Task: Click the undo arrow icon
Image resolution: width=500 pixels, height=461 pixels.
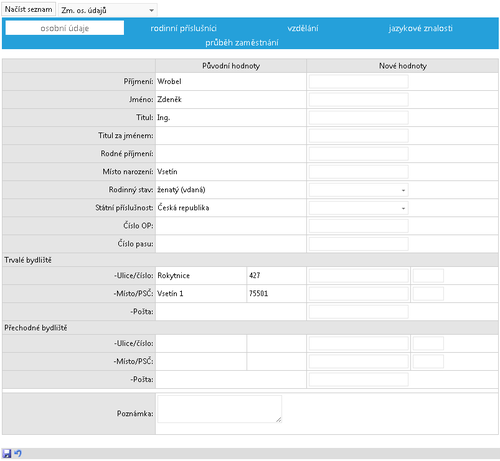Action: tap(18, 454)
